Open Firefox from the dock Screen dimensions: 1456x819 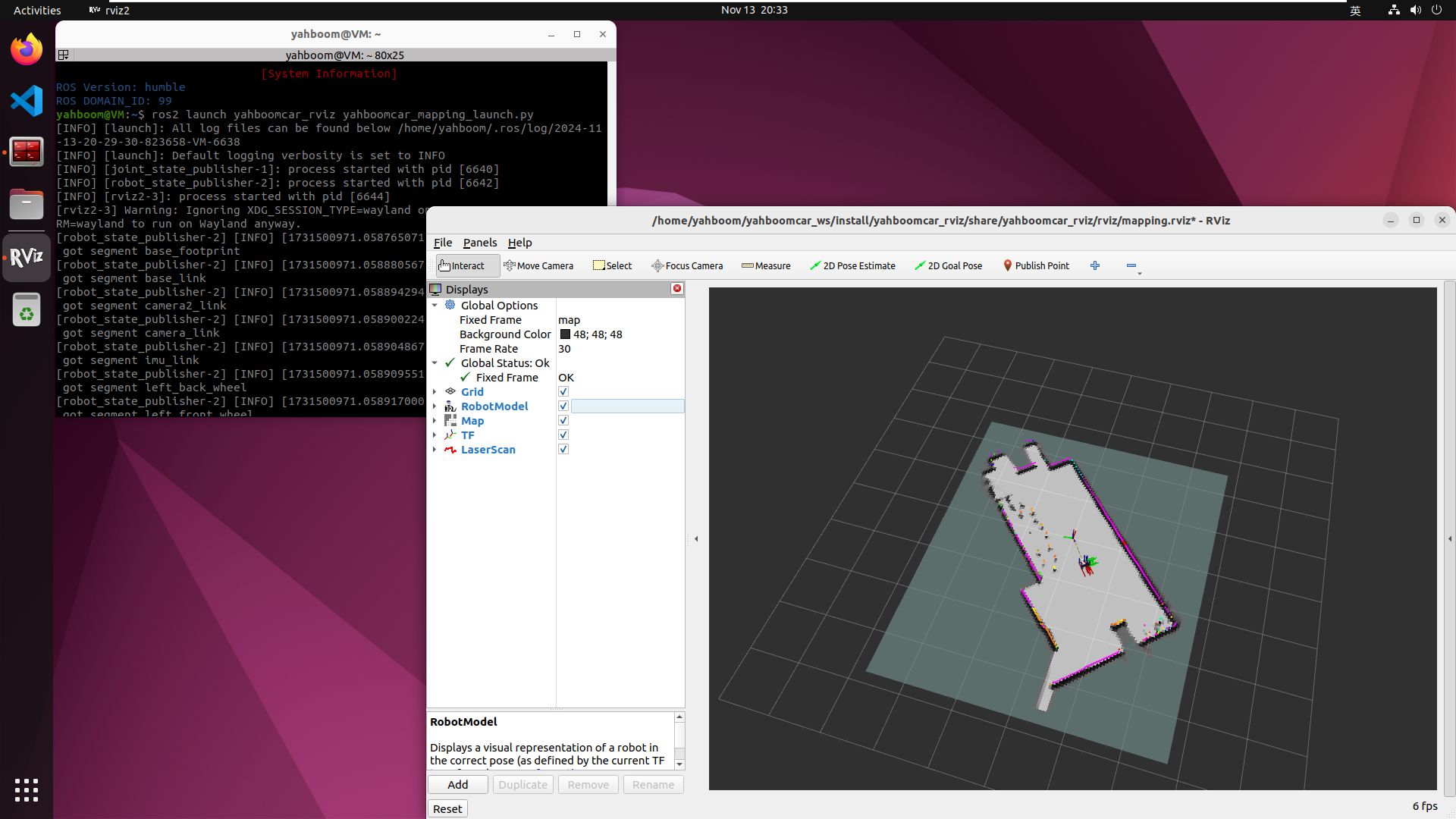[27, 49]
